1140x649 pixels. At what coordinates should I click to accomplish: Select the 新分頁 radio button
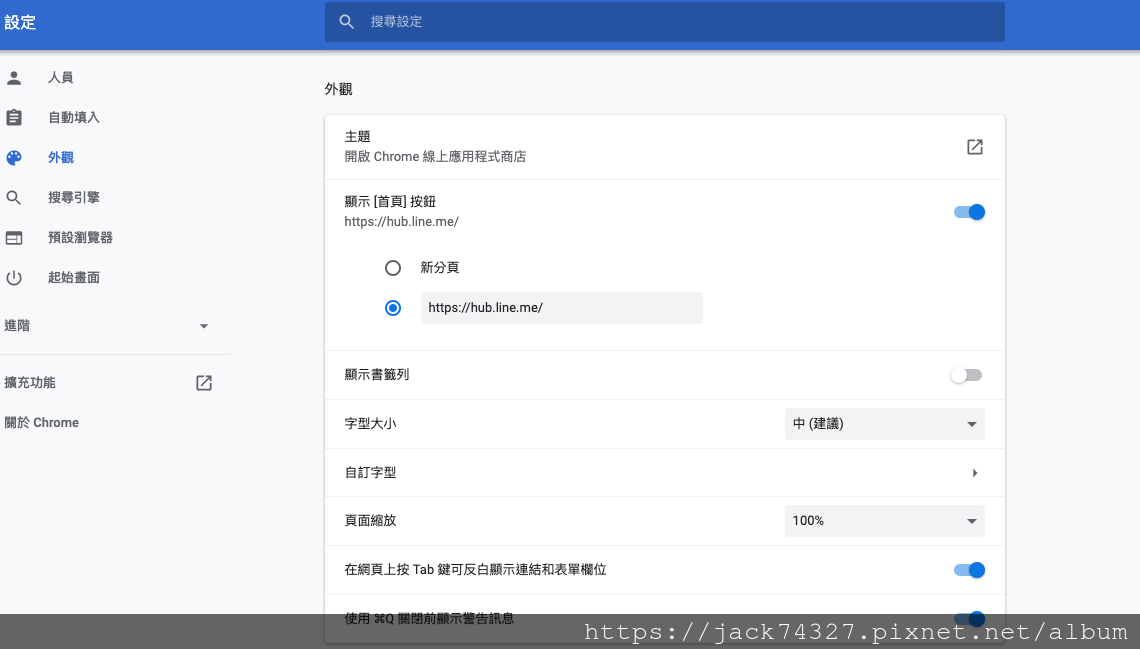point(393,268)
